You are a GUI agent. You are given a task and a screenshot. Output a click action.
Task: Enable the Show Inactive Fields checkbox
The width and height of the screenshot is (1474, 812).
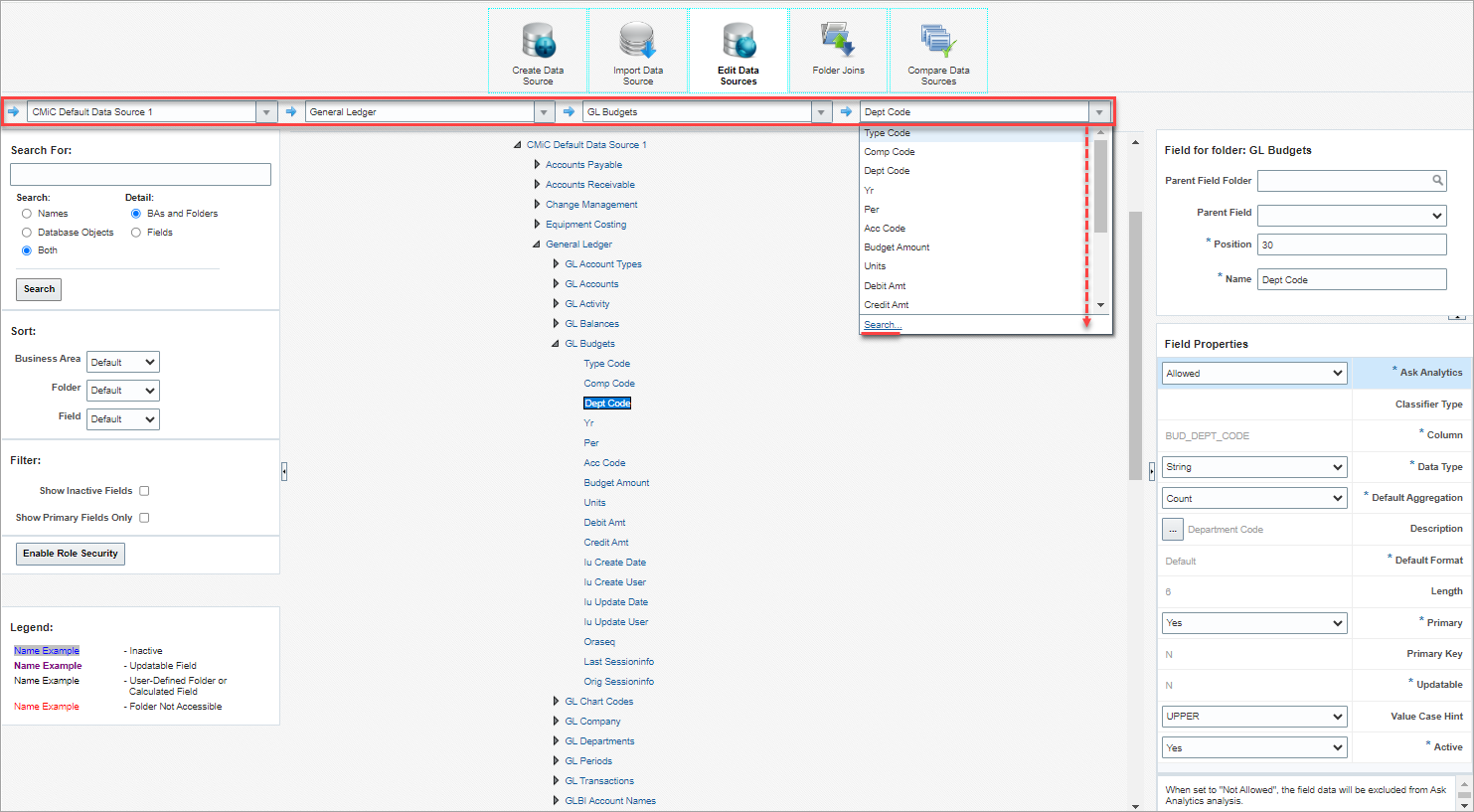tap(144, 491)
